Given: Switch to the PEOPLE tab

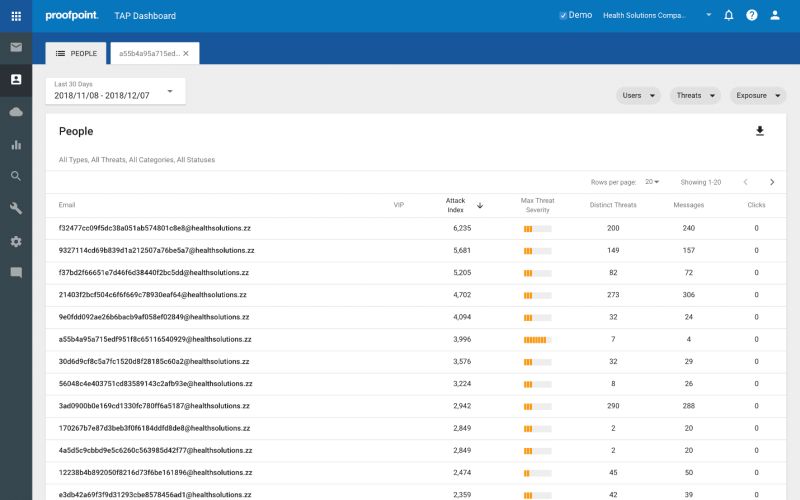Looking at the screenshot, I should (x=76, y=54).
